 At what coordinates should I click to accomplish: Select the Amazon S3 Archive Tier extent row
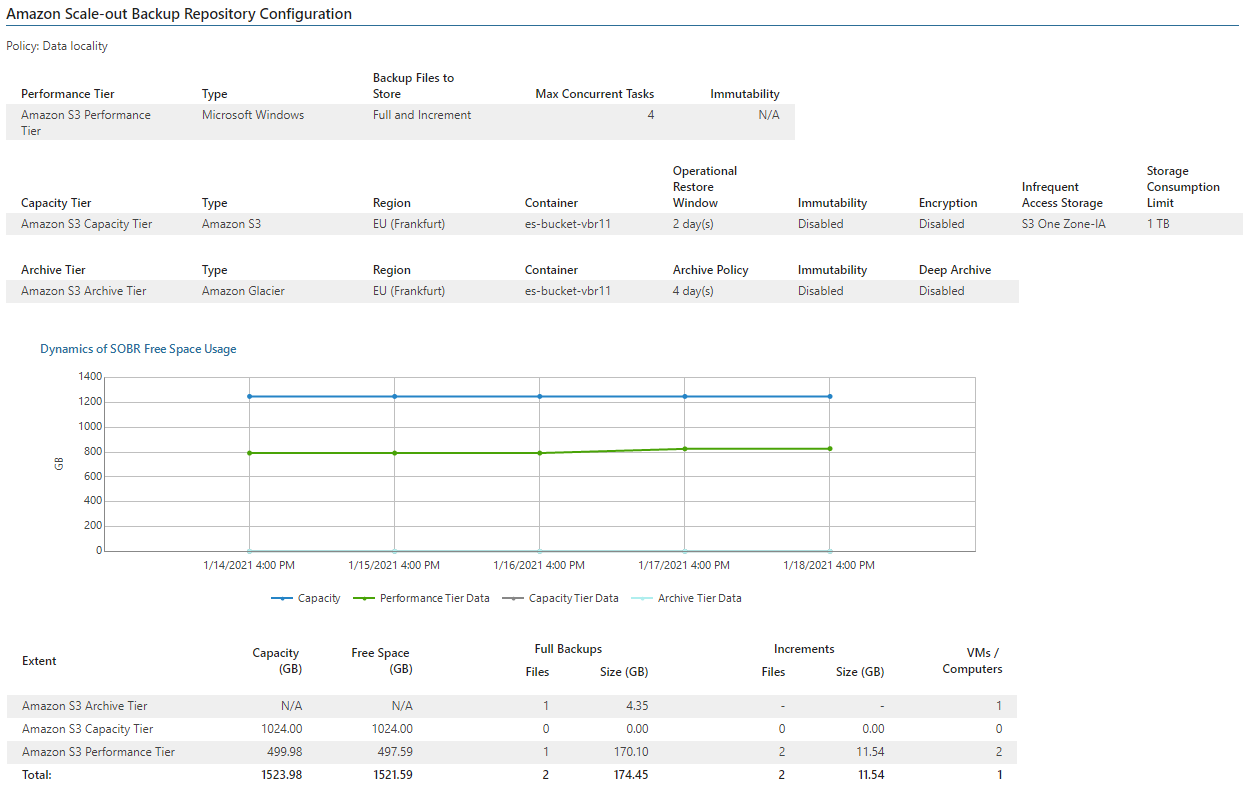[84, 706]
